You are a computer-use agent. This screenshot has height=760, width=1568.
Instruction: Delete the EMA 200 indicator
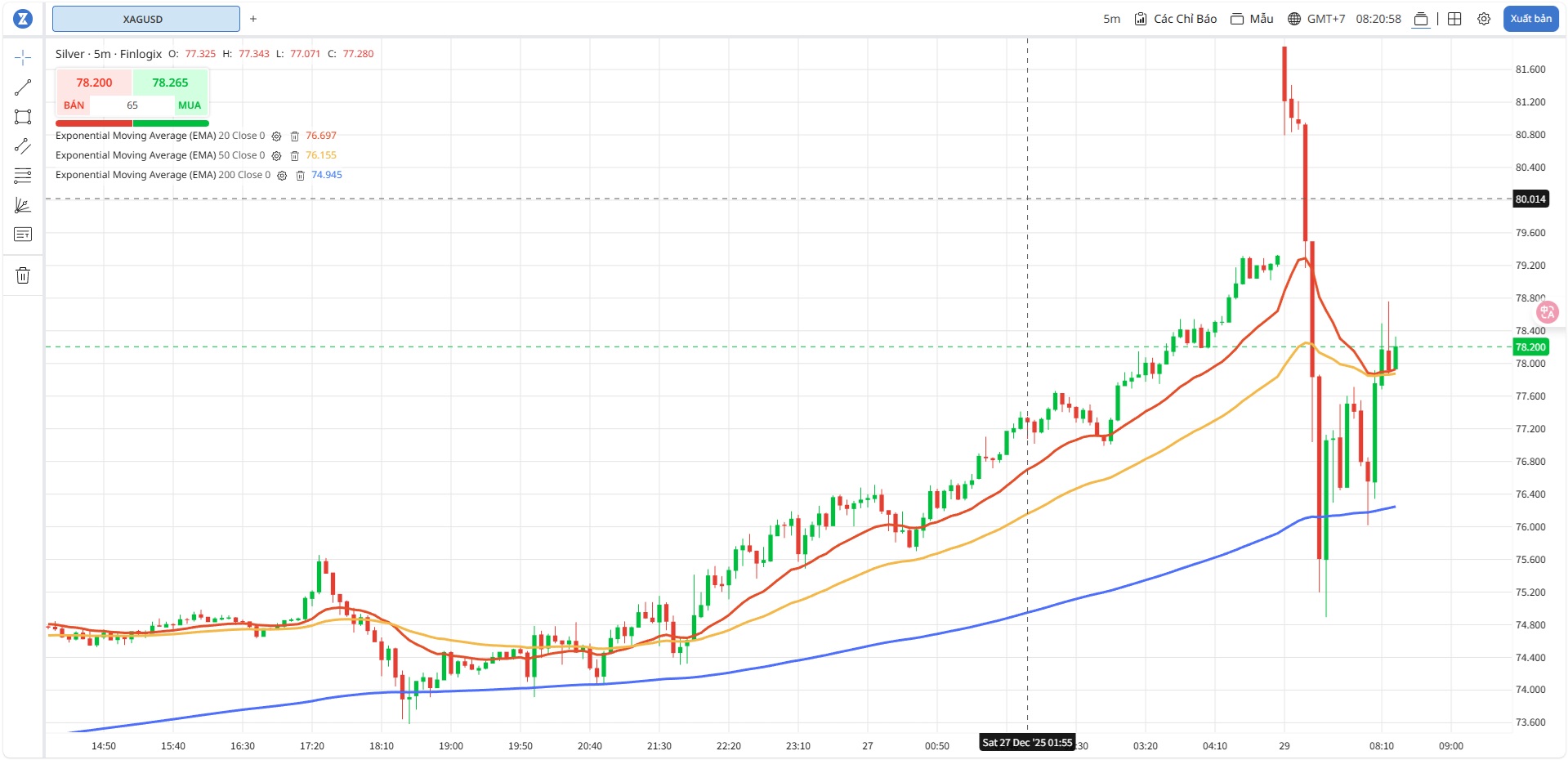300,176
